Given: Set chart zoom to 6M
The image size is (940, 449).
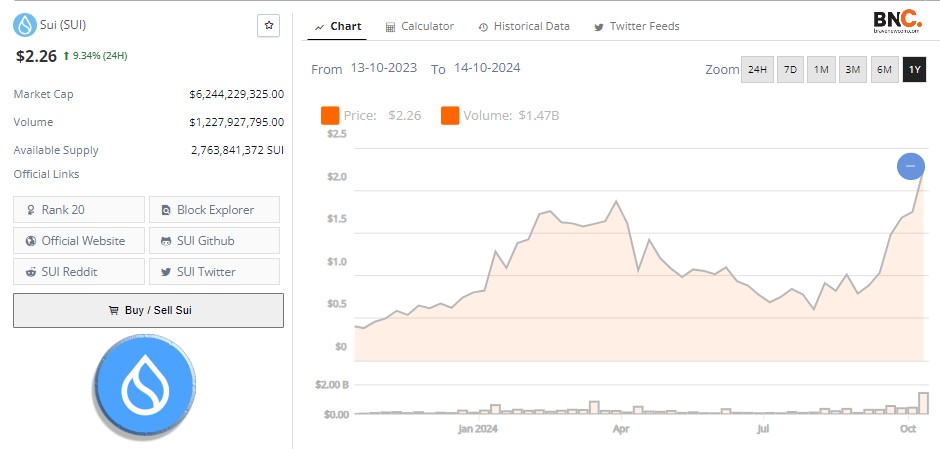Looking at the screenshot, I should pos(884,70).
